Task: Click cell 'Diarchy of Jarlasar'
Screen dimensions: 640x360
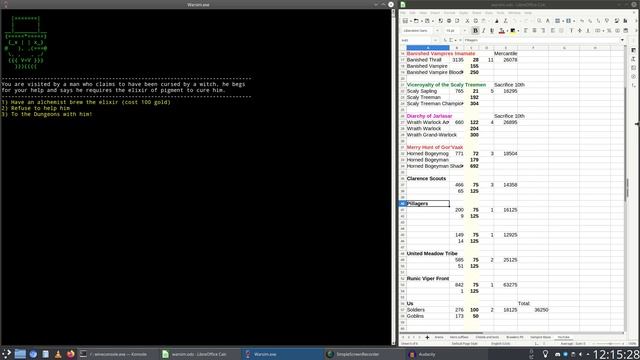Action: [429, 116]
